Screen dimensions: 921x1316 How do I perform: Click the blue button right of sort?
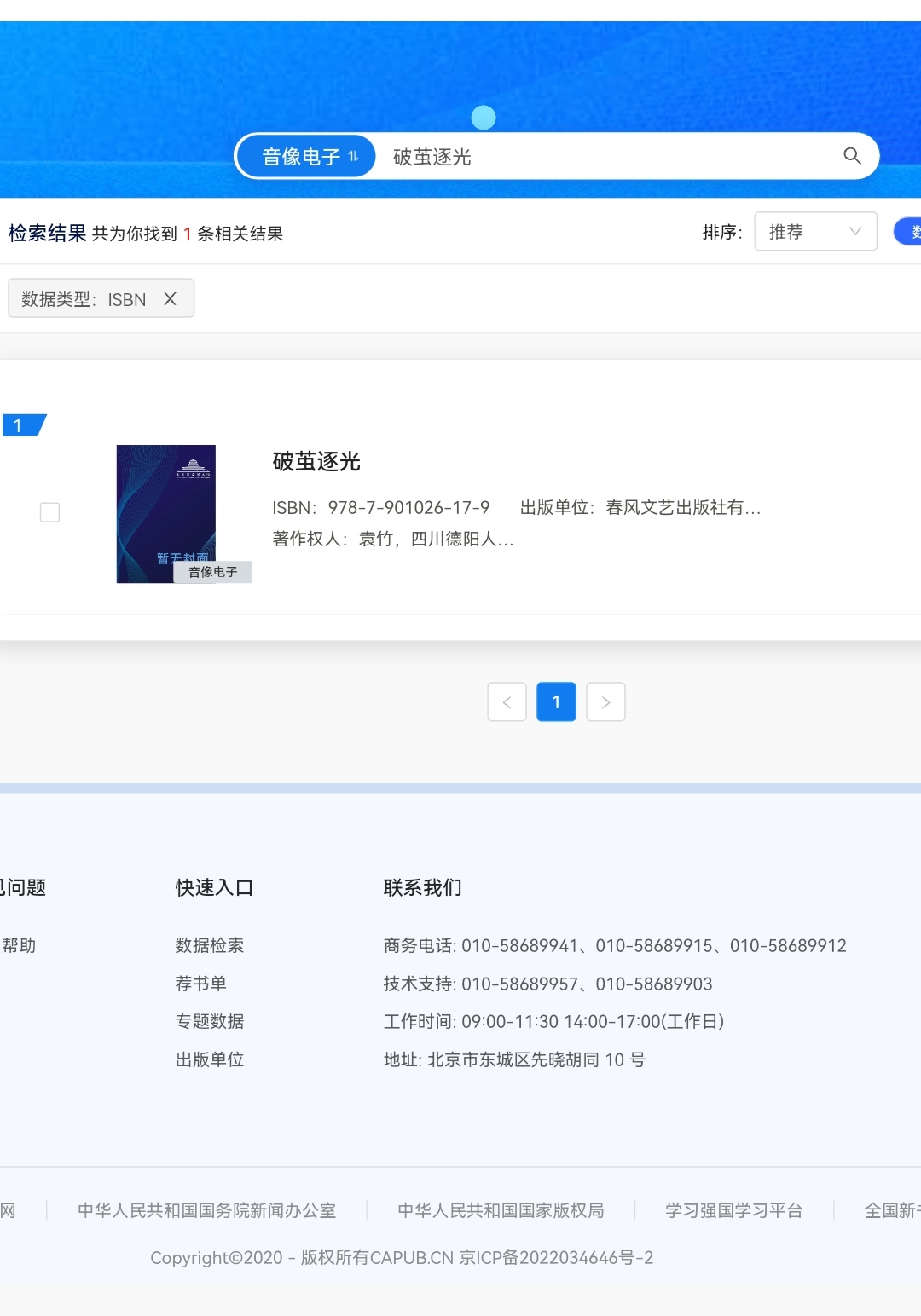coord(907,232)
